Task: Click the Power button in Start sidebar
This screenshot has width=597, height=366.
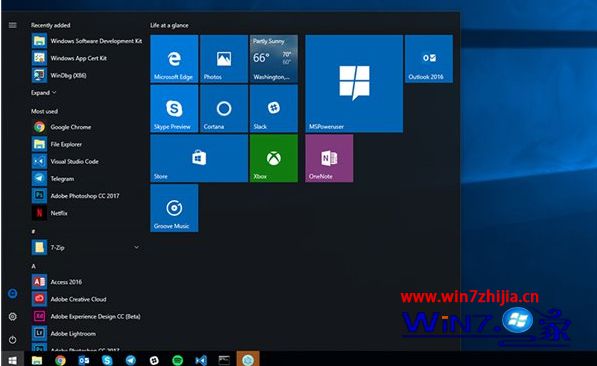Action: pos(13,340)
